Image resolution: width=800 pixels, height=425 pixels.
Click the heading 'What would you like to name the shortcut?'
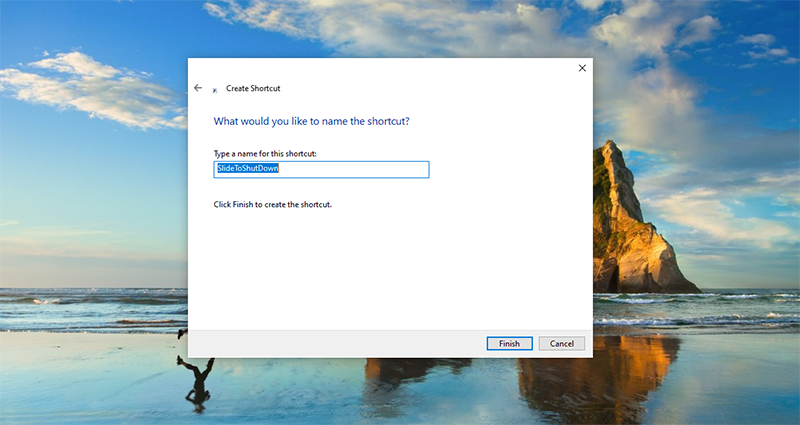pyautogui.click(x=311, y=121)
